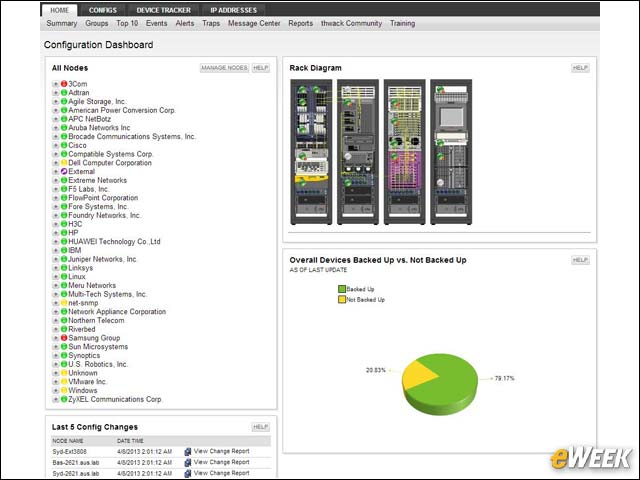Click the green status icon beside Riverbed
The image size is (640, 480).
pyautogui.click(x=64, y=329)
